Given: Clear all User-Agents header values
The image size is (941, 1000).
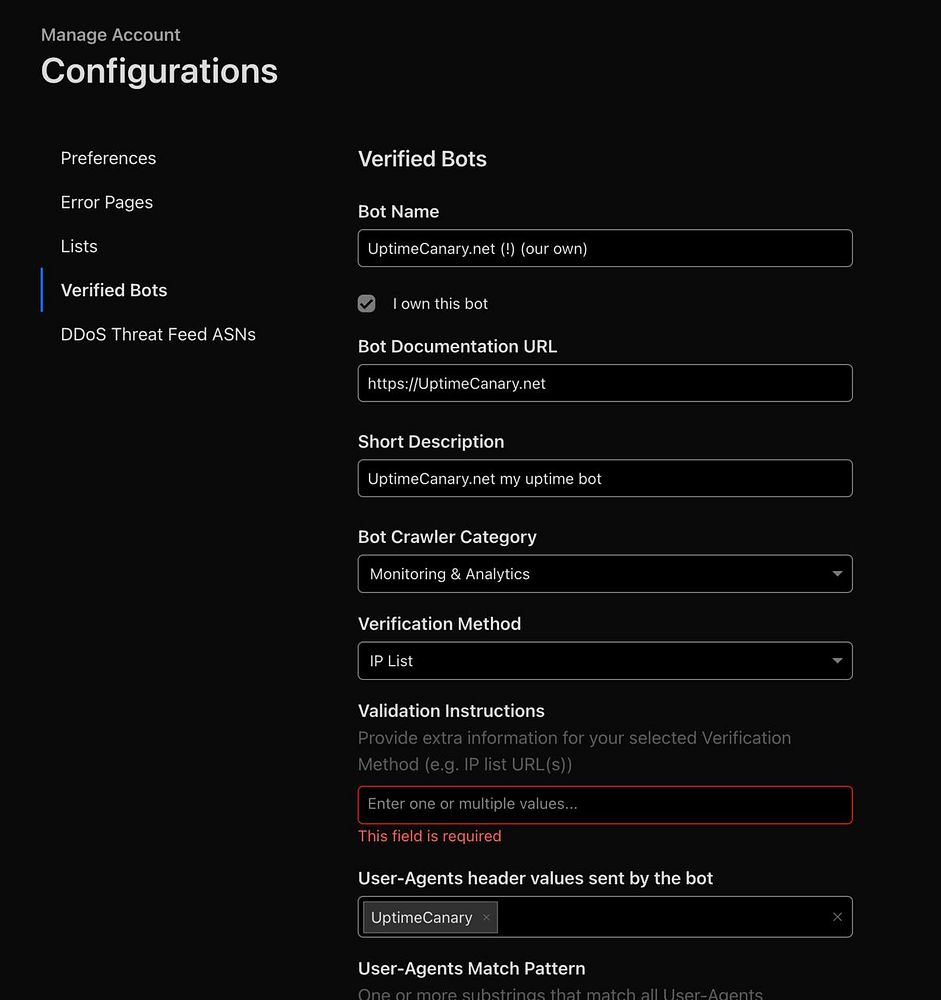Looking at the screenshot, I should [837, 917].
